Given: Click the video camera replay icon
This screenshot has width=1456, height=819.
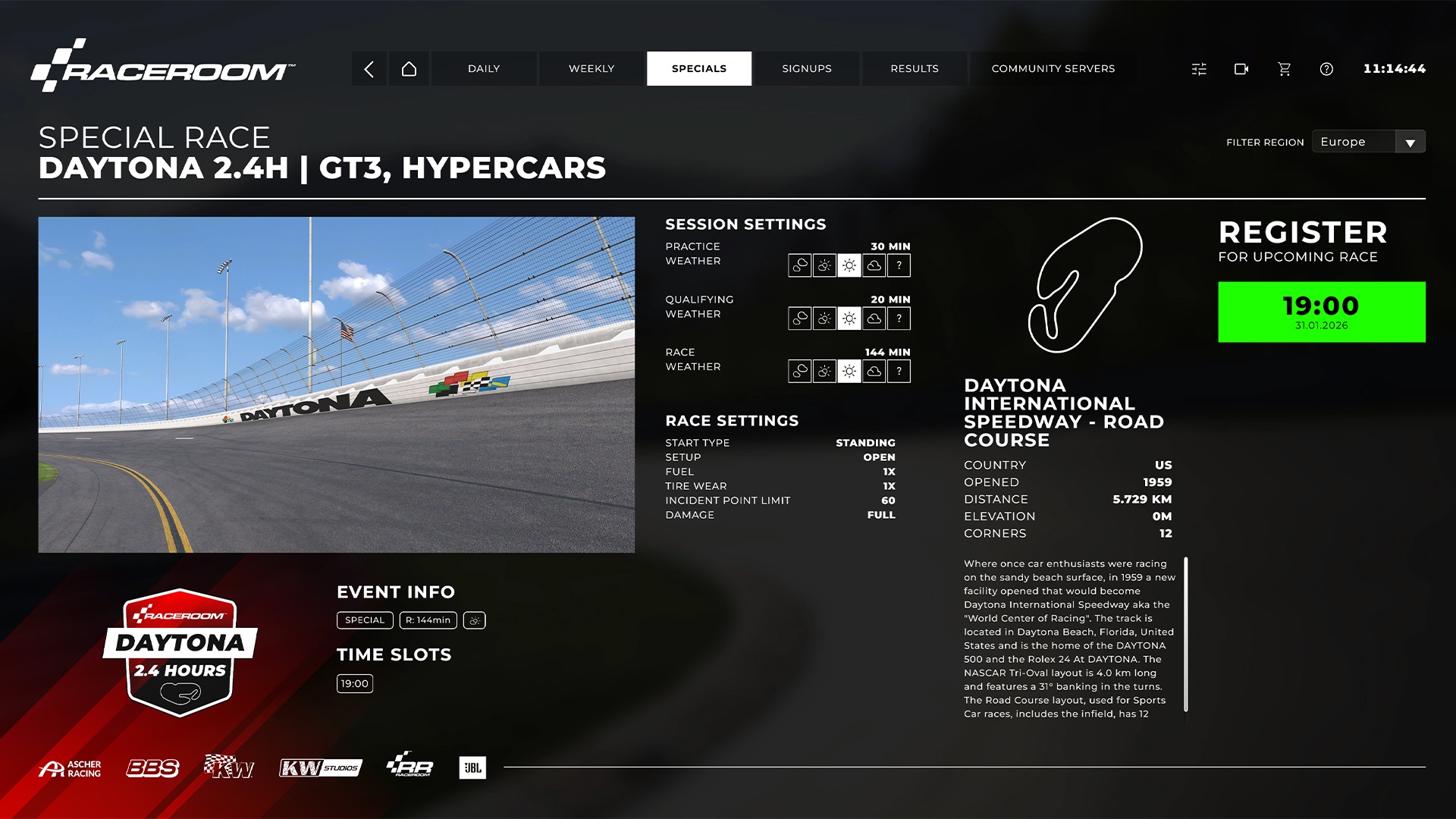Looking at the screenshot, I should click(1241, 69).
